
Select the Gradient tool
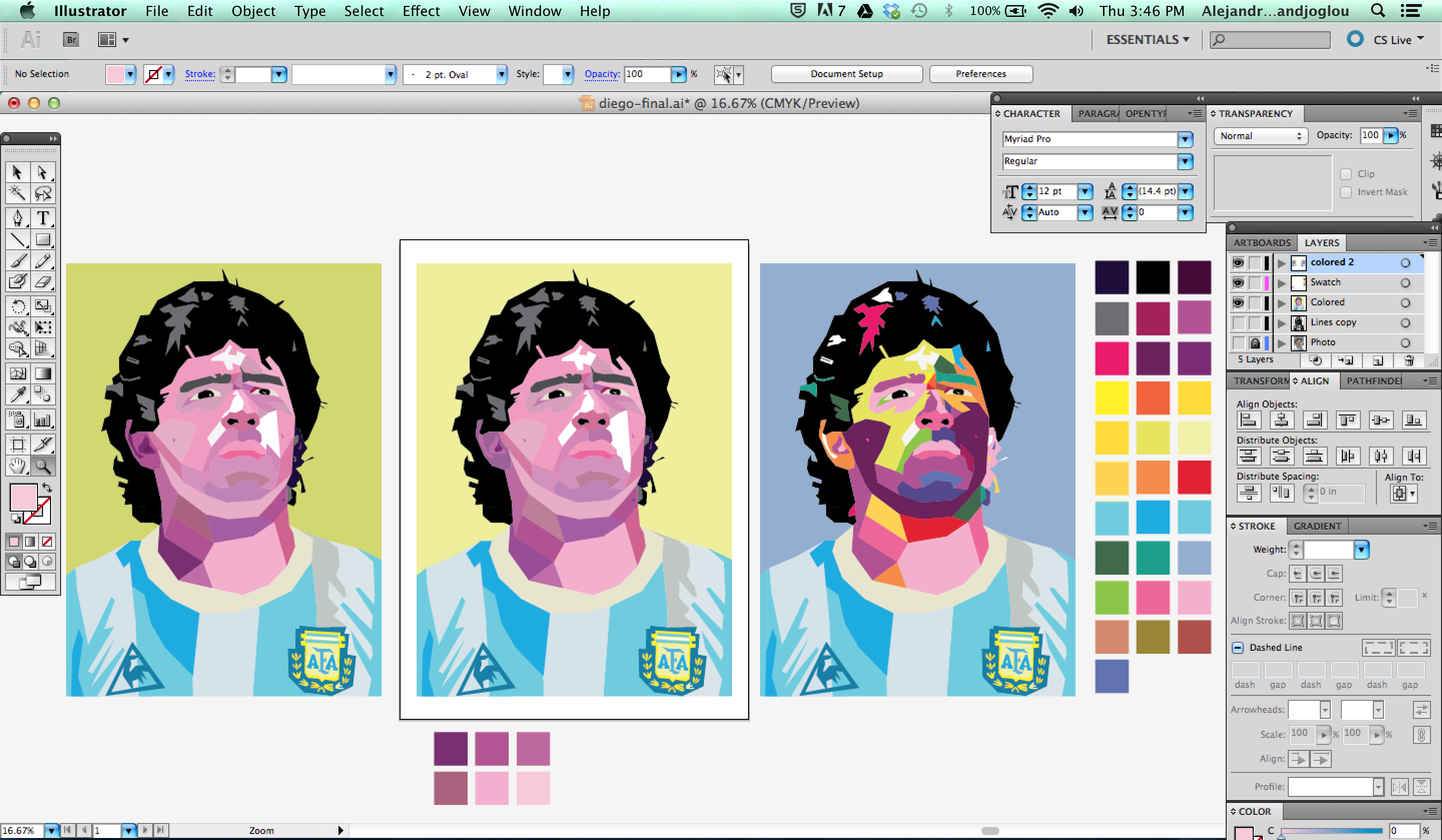(43, 373)
